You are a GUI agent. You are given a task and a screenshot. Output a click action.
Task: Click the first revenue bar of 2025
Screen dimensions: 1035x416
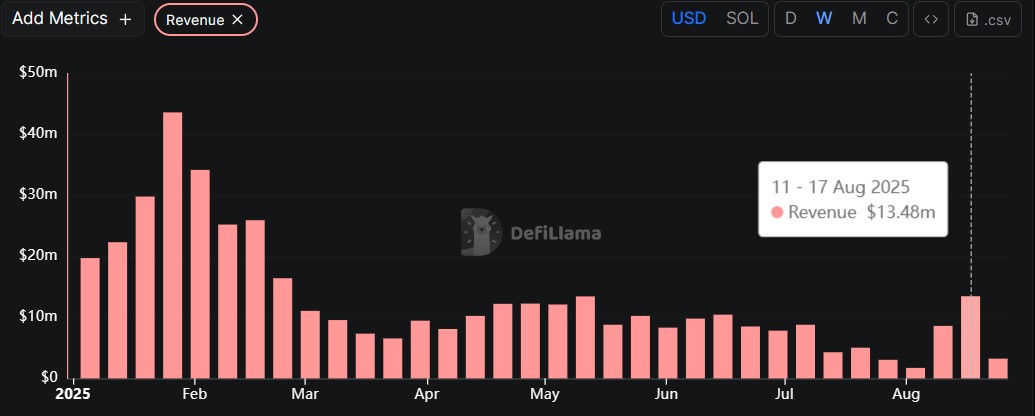coord(90,318)
